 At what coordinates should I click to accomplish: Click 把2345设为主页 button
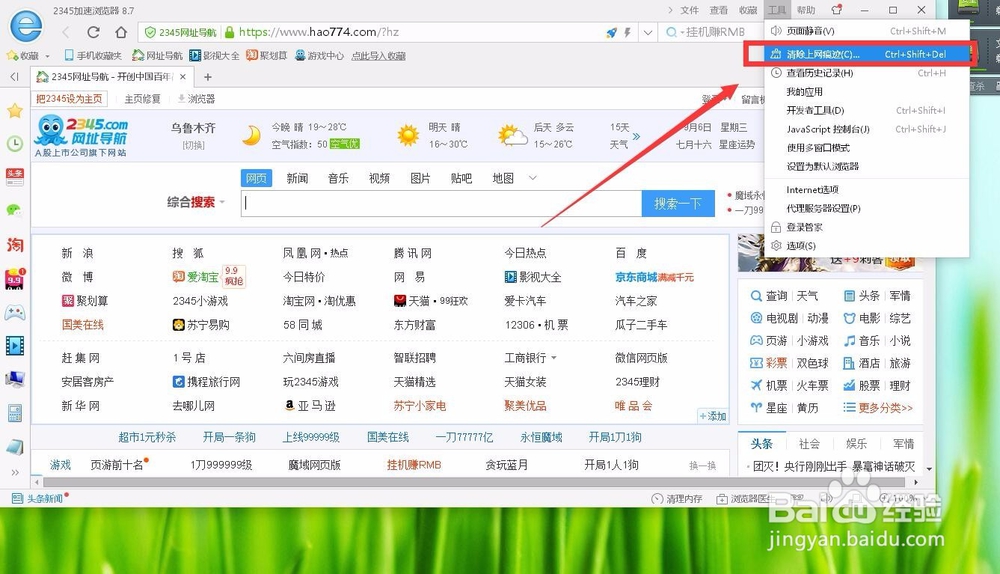[69, 99]
